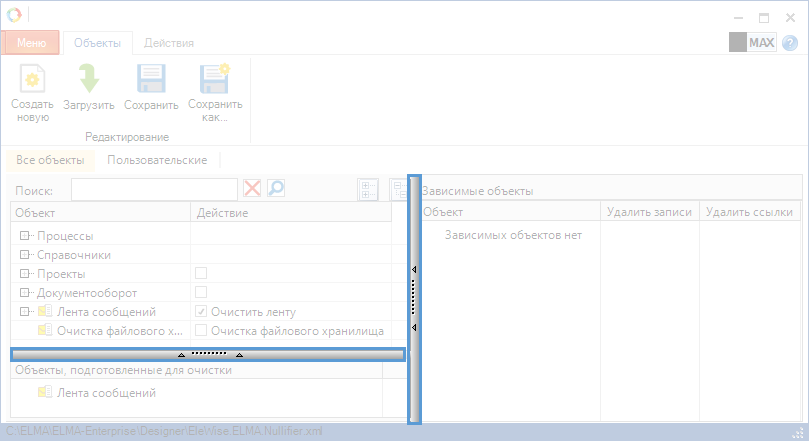
Task: Click the colorful application logo icon
Action: [14, 15]
